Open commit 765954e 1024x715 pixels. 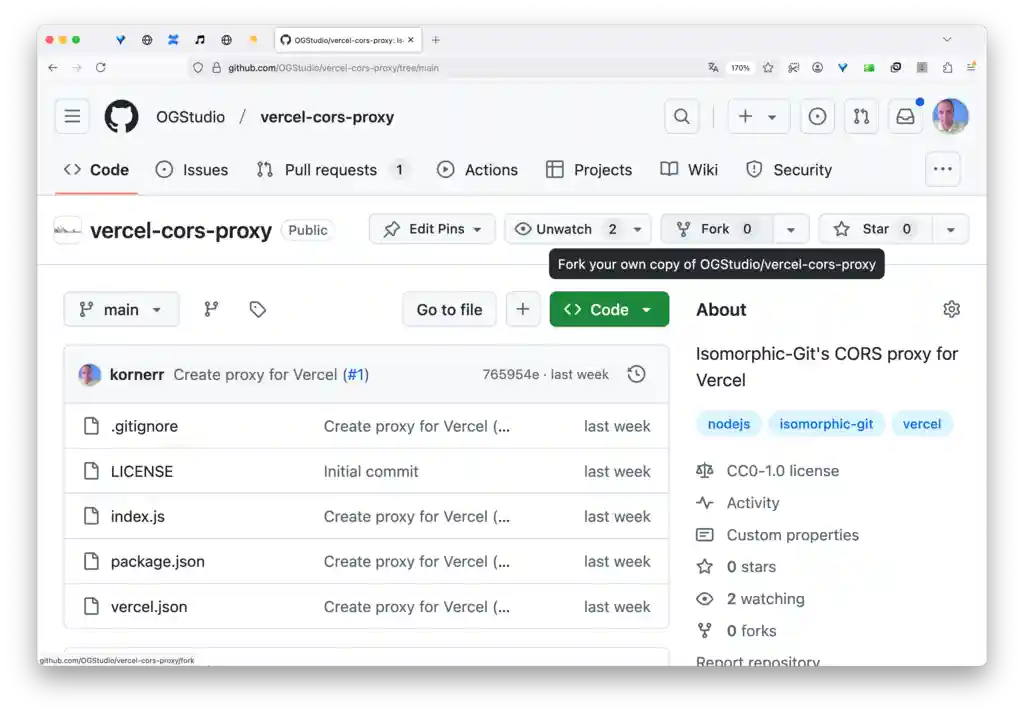point(511,375)
